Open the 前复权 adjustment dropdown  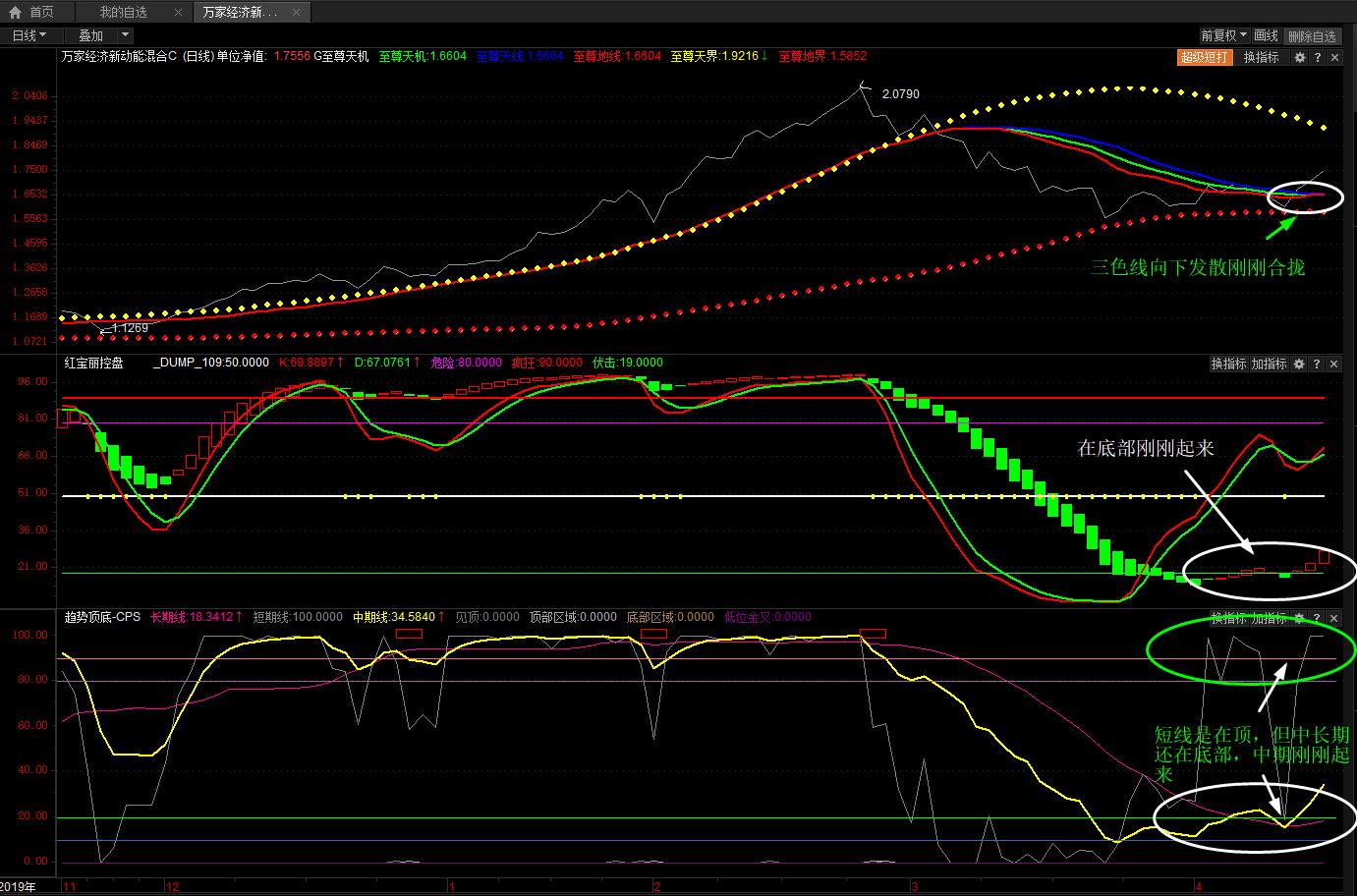pyautogui.click(x=1224, y=35)
